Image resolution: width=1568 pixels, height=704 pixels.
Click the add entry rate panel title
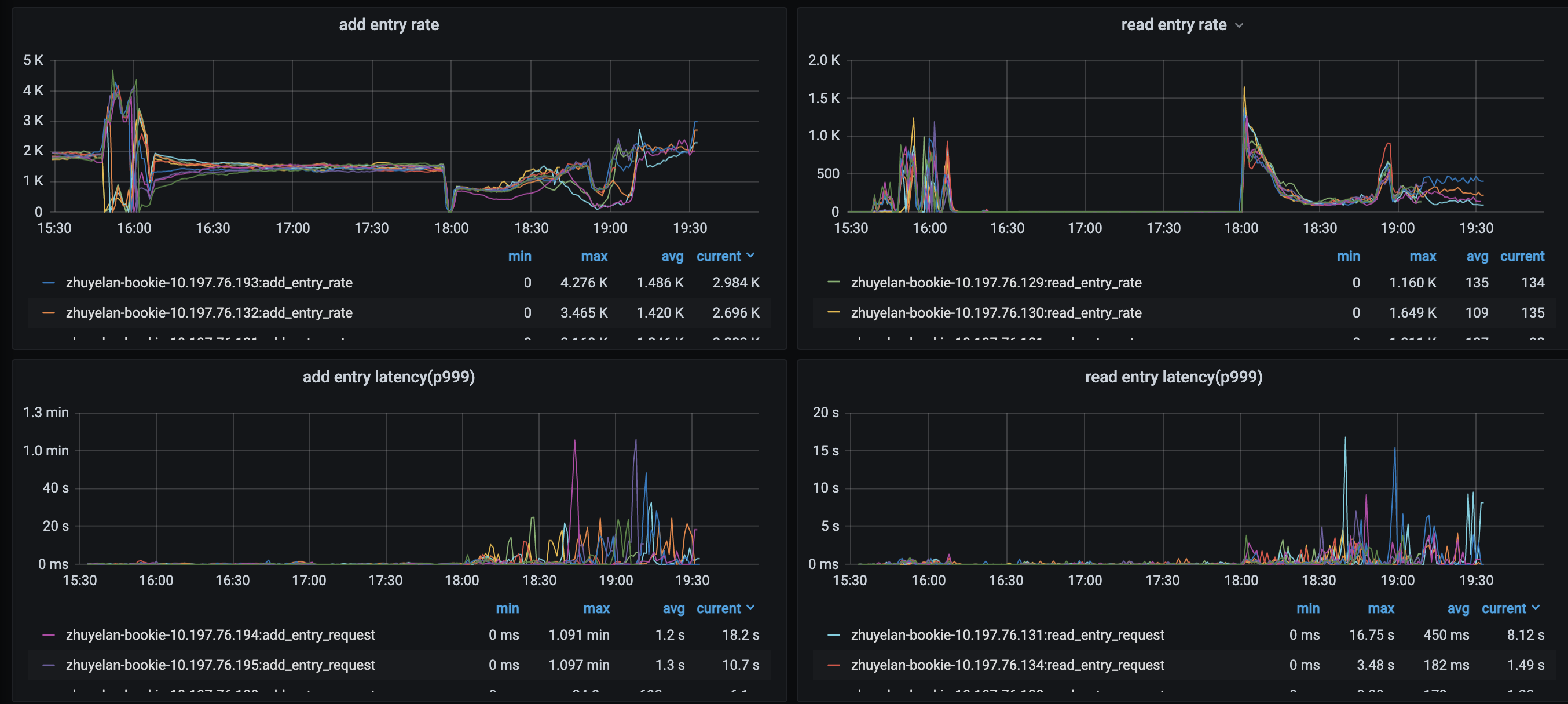click(389, 25)
